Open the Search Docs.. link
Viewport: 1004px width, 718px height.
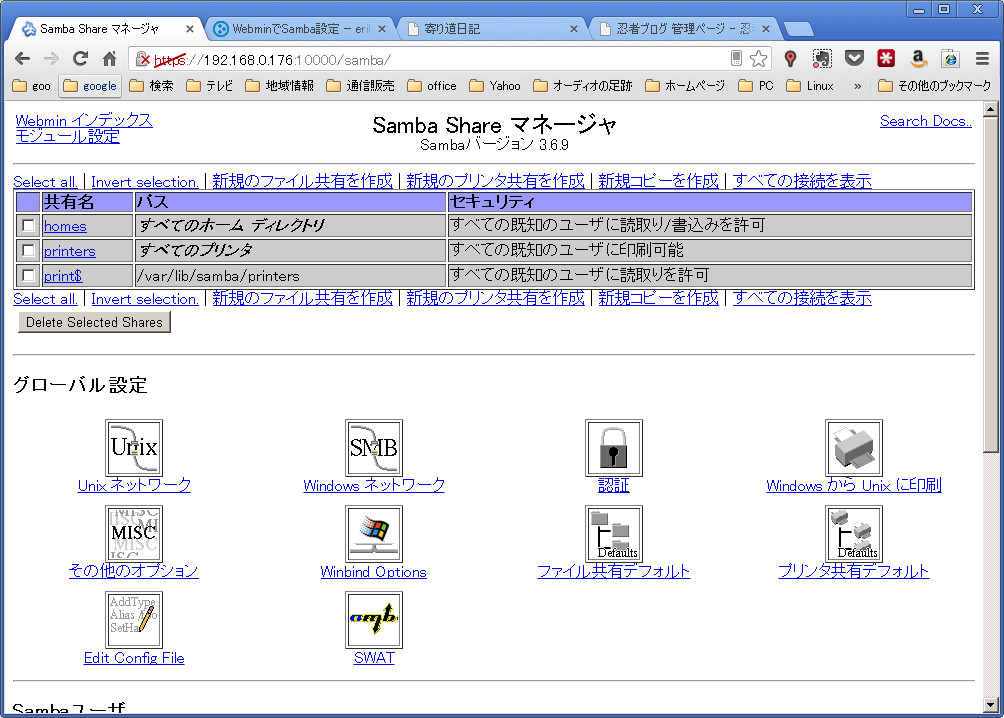pos(925,121)
